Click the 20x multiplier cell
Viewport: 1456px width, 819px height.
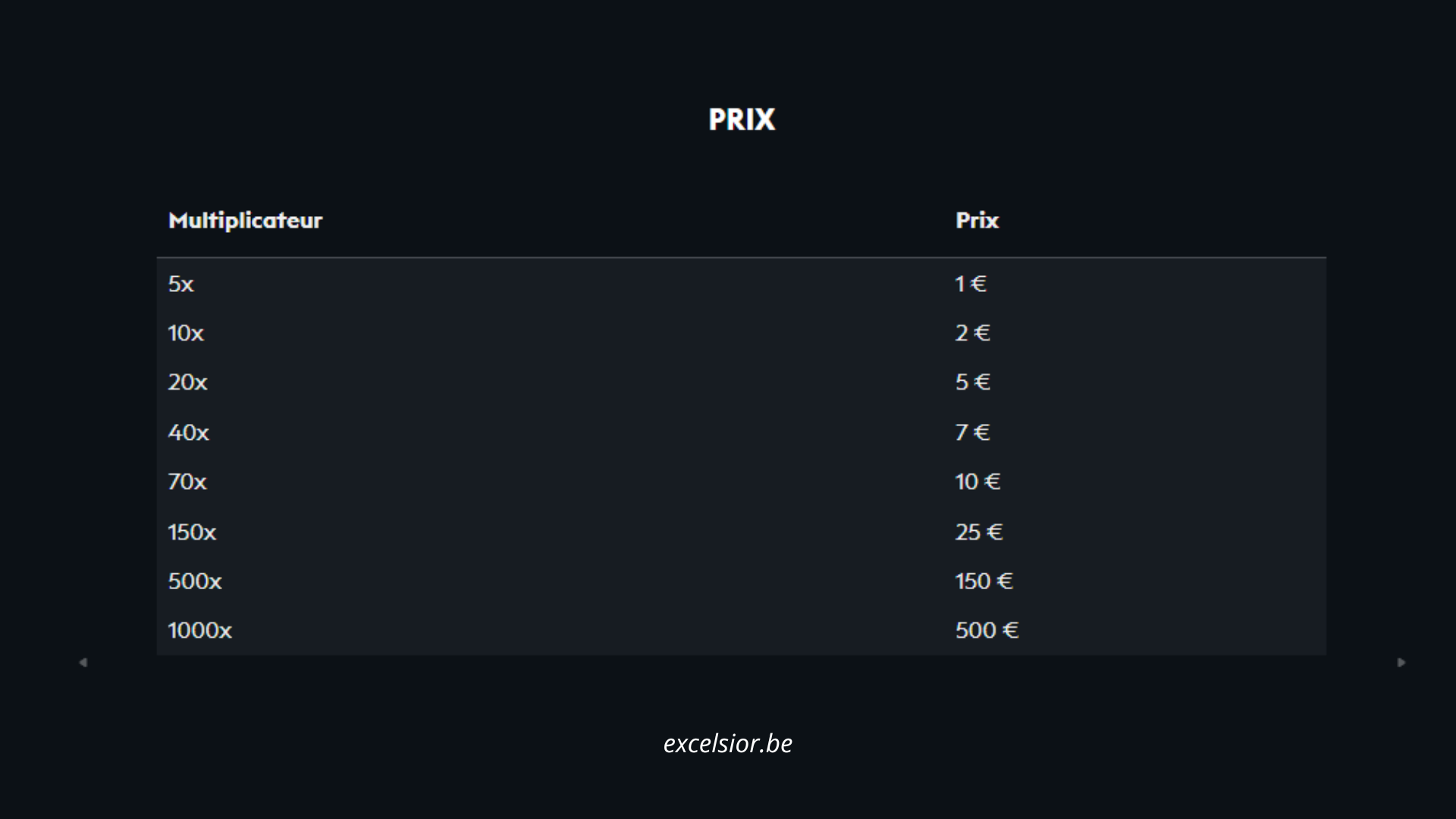pos(187,382)
